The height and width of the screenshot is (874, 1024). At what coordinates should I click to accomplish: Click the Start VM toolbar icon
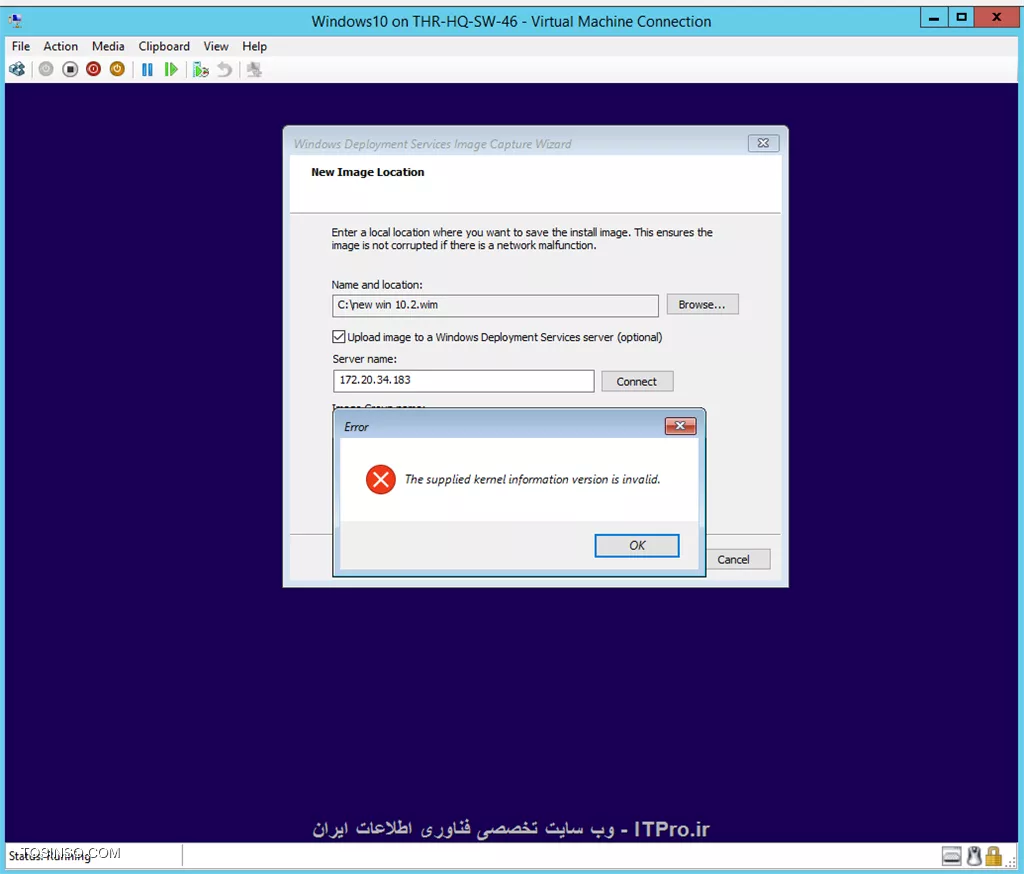(46, 69)
